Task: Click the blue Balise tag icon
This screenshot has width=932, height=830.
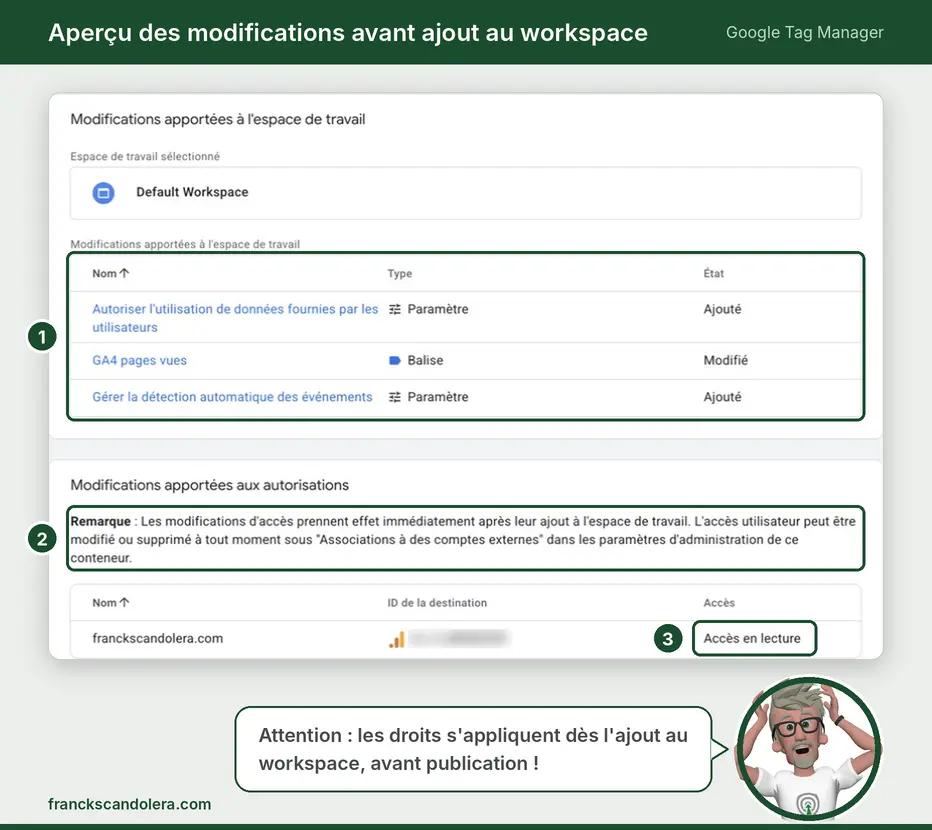Action: (x=395, y=360)
